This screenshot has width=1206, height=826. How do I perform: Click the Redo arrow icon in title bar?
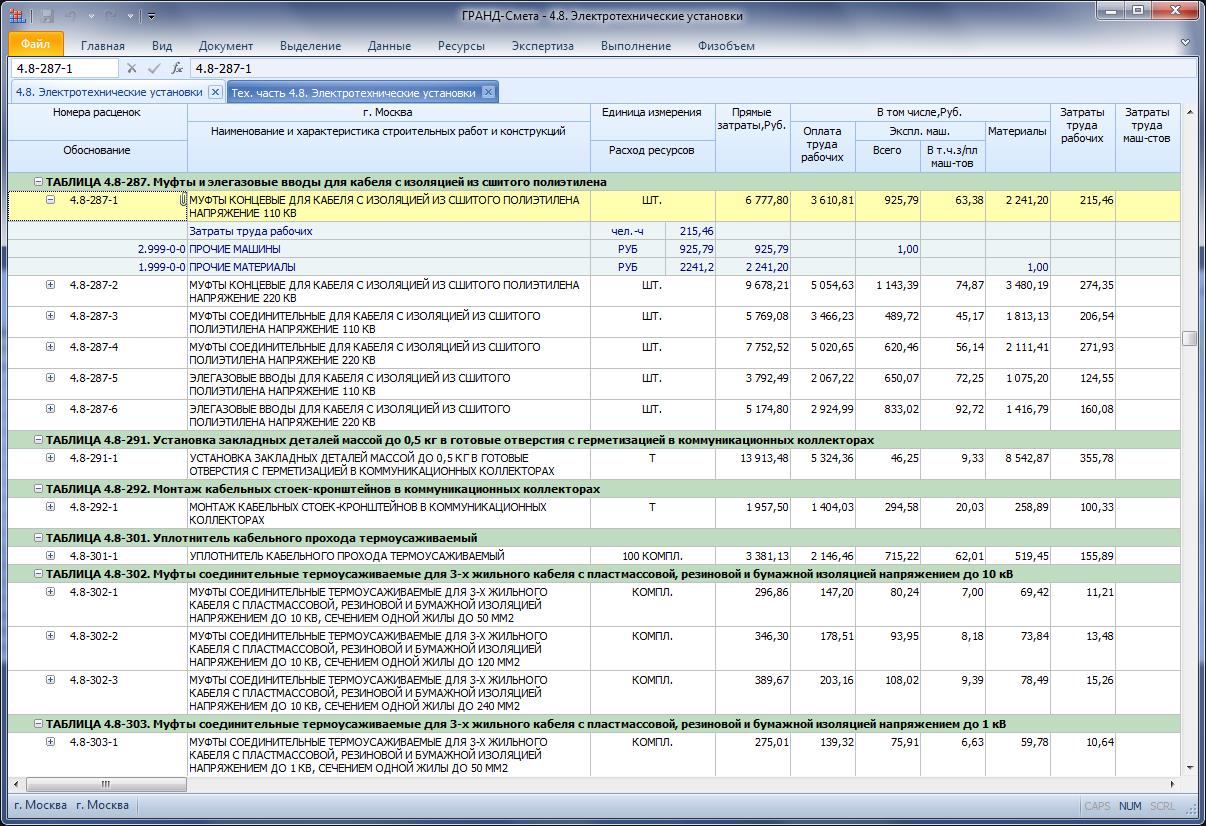pos(110,16)
